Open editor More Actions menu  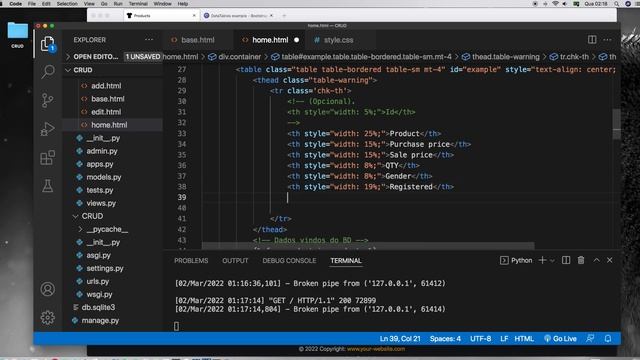pos(607,40)
